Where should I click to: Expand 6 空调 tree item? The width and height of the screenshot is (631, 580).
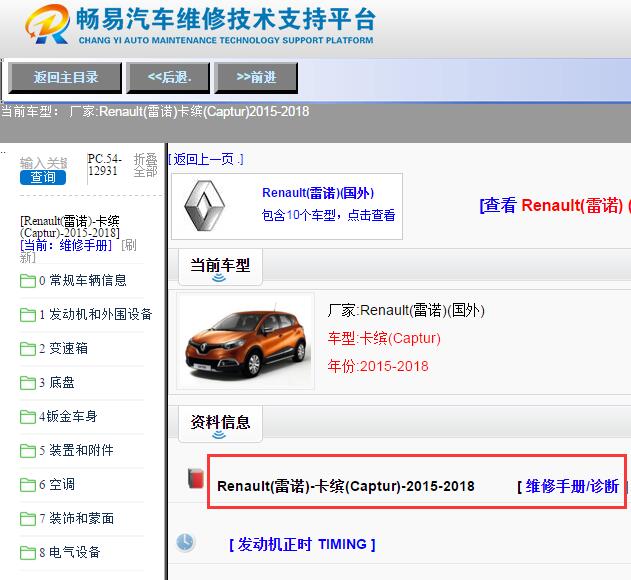tap(57, 485)
